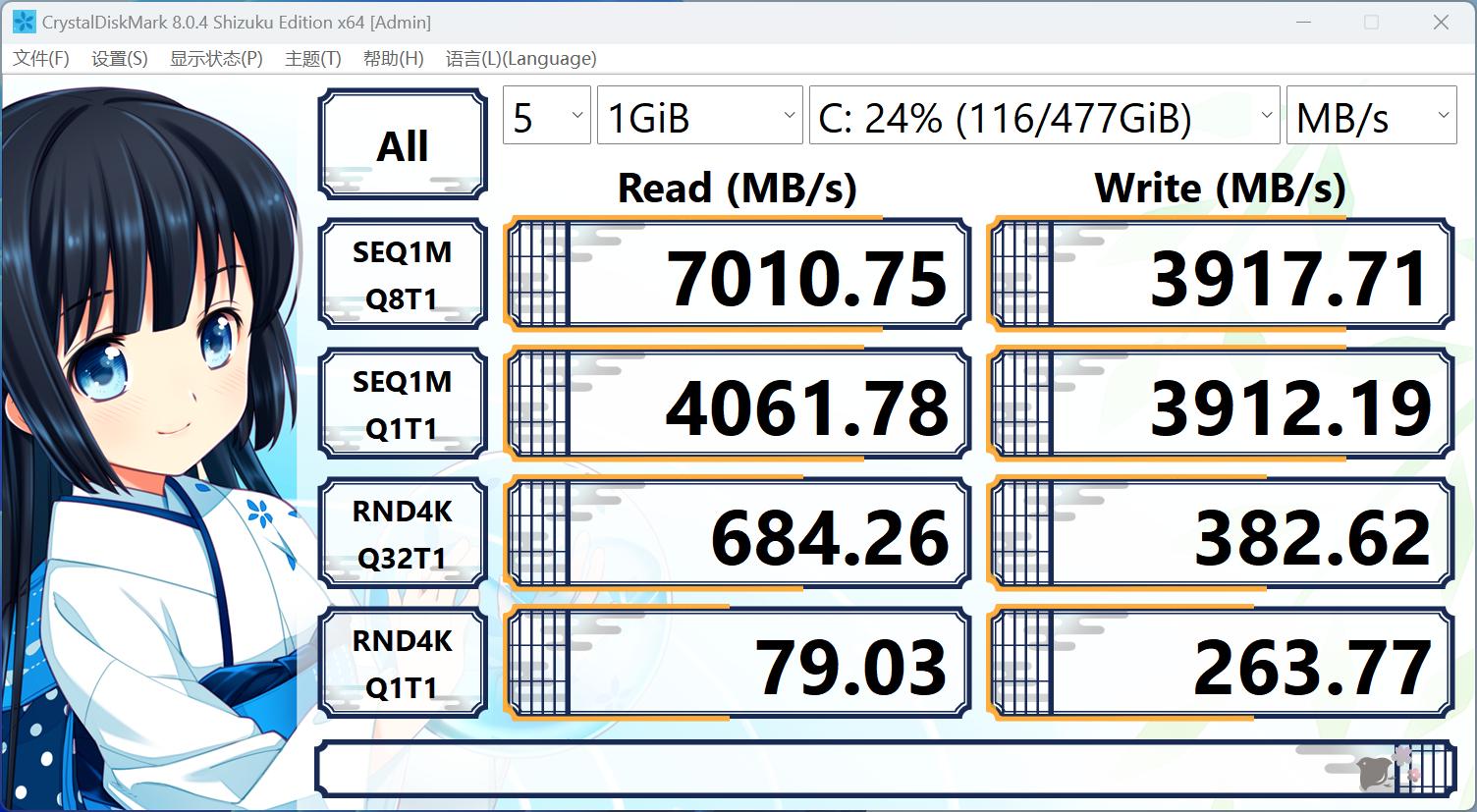Open the test count dropdown showing 5

tap(546, 115)
